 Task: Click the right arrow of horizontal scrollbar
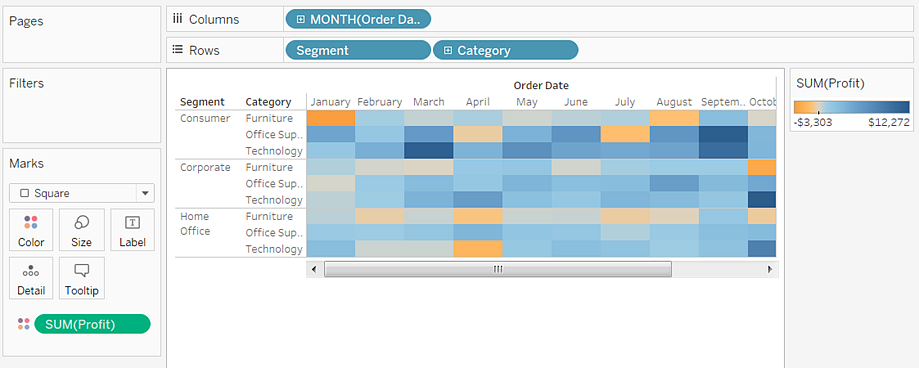pyautogui.click(x=770, y=269)
